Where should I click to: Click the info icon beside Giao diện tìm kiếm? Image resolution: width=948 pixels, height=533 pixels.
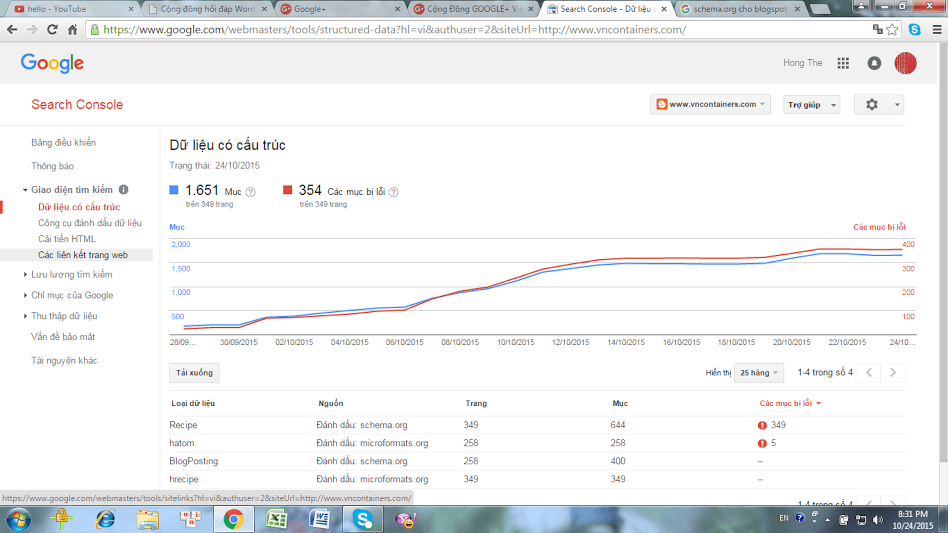123,189
